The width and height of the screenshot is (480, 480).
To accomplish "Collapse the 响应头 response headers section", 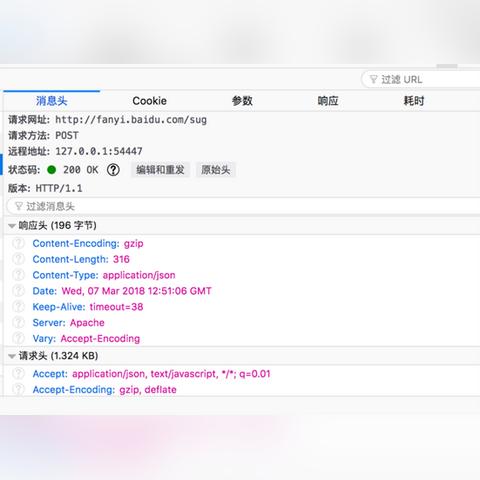I will click(x=12, y=226).
